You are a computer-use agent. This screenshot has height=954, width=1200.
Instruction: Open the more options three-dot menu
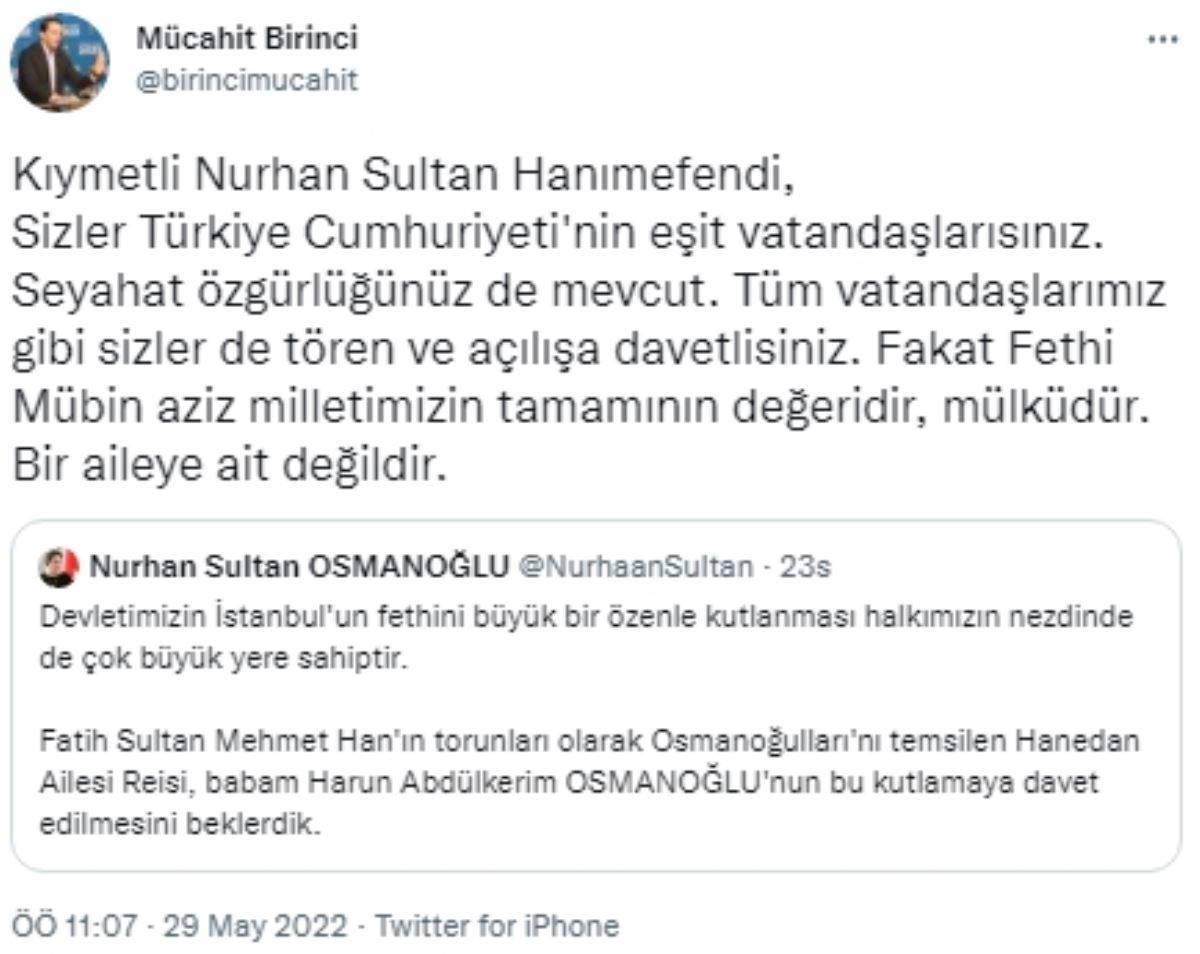1162,40
